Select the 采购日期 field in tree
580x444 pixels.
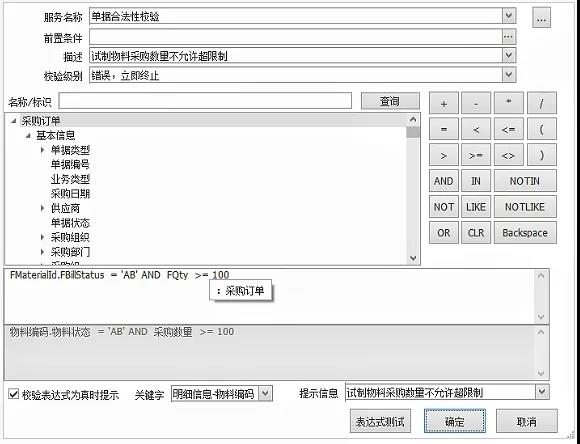(x=70, y=194)
